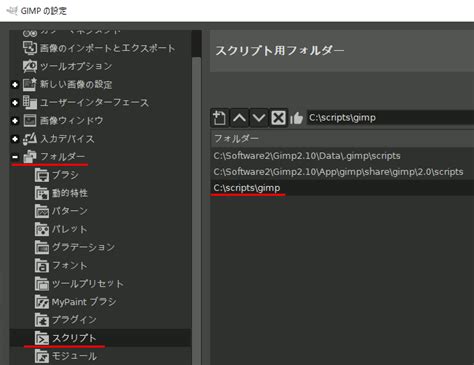
Task: Click the add new folder icon
Action: (x=219, y=118)
